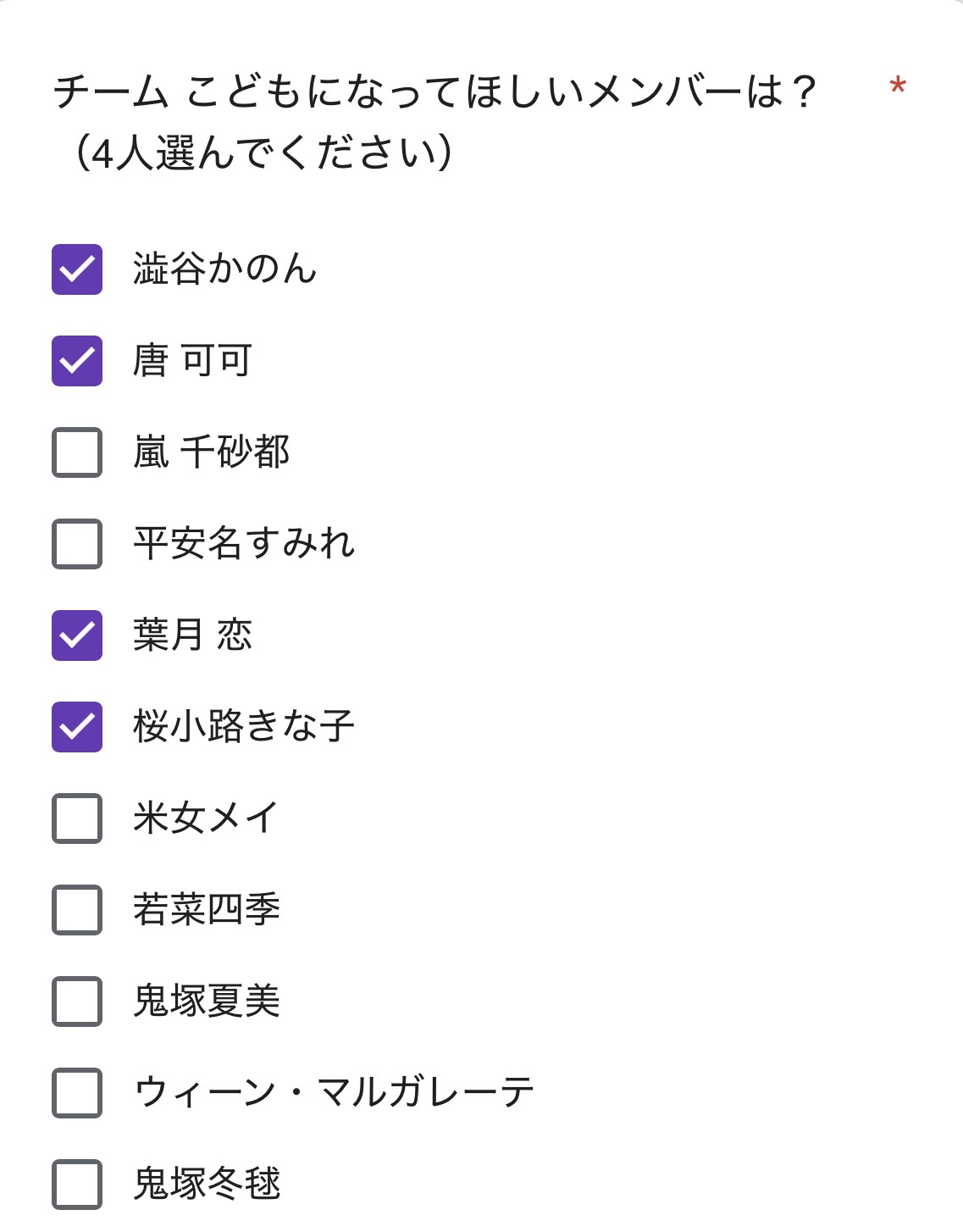Screen dimensions: 963x1232
Task: Select the 米女メイ checkbox
Action: tap(77, 819)
